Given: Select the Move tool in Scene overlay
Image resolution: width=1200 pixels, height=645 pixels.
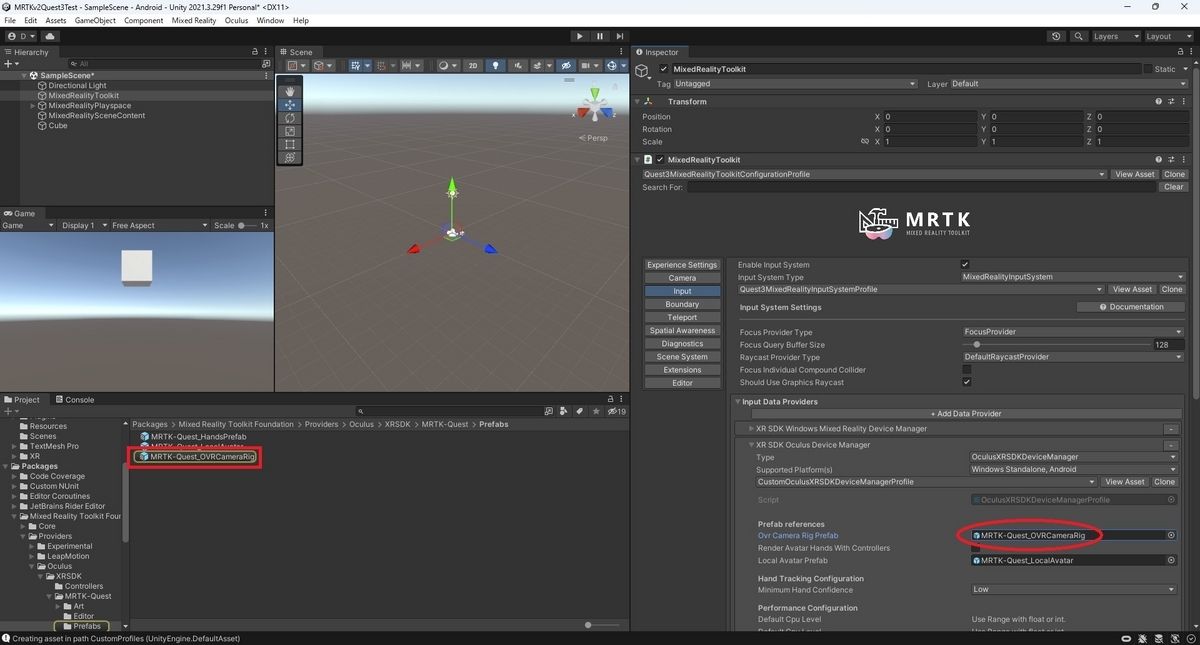Looking at the screenshot, I should [290, 105].
